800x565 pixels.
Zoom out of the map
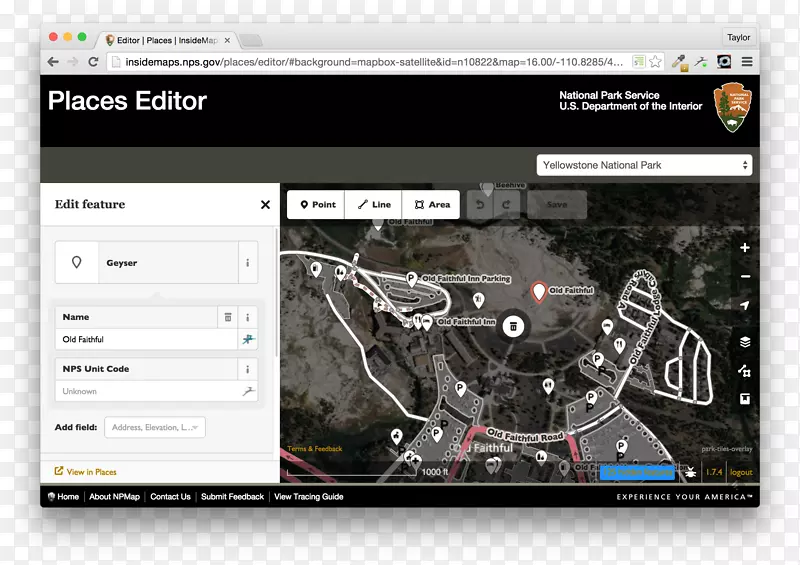click(745, 277)
